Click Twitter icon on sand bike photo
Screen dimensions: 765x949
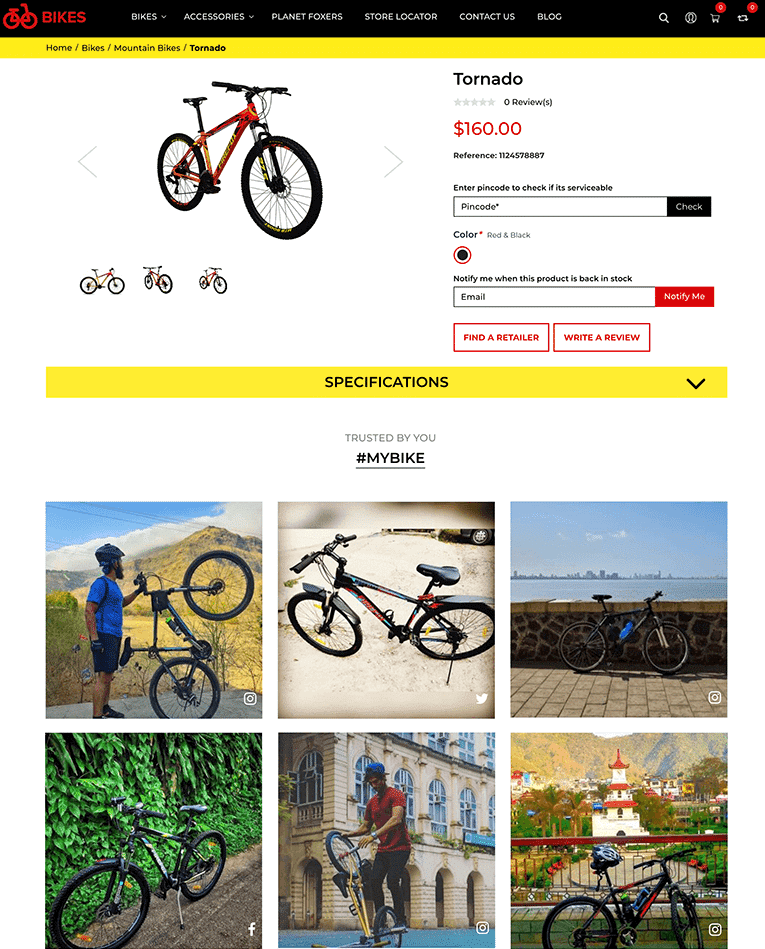coord(482,698)
